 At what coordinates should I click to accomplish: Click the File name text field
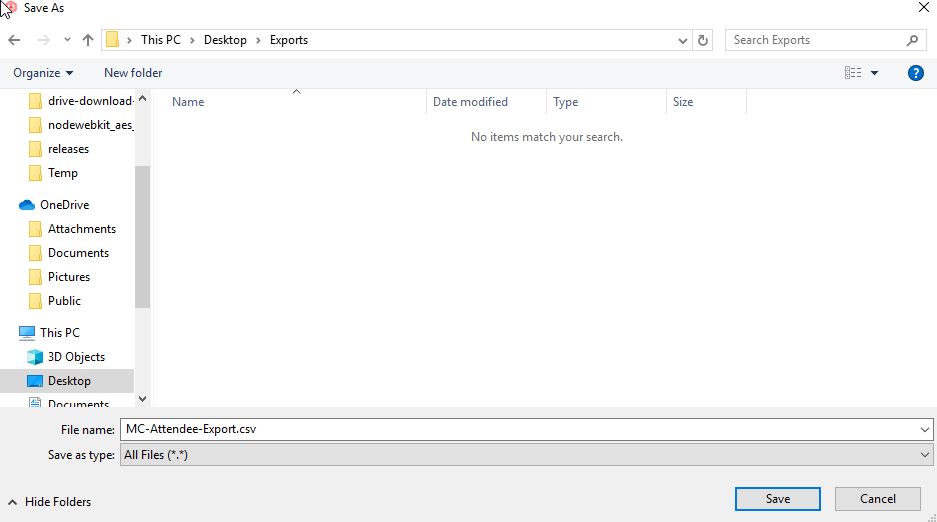(x=526, y=429)
